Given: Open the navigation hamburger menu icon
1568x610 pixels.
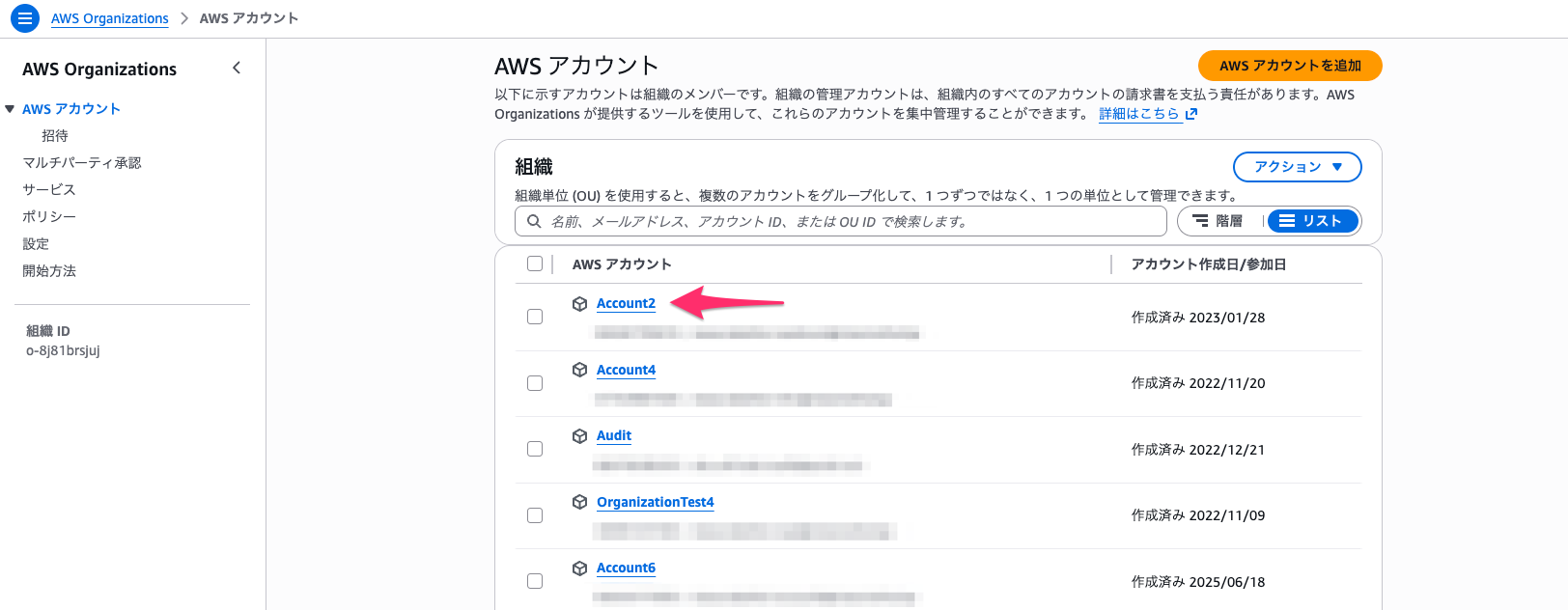Looking at the screenshot, I should 24,17.
